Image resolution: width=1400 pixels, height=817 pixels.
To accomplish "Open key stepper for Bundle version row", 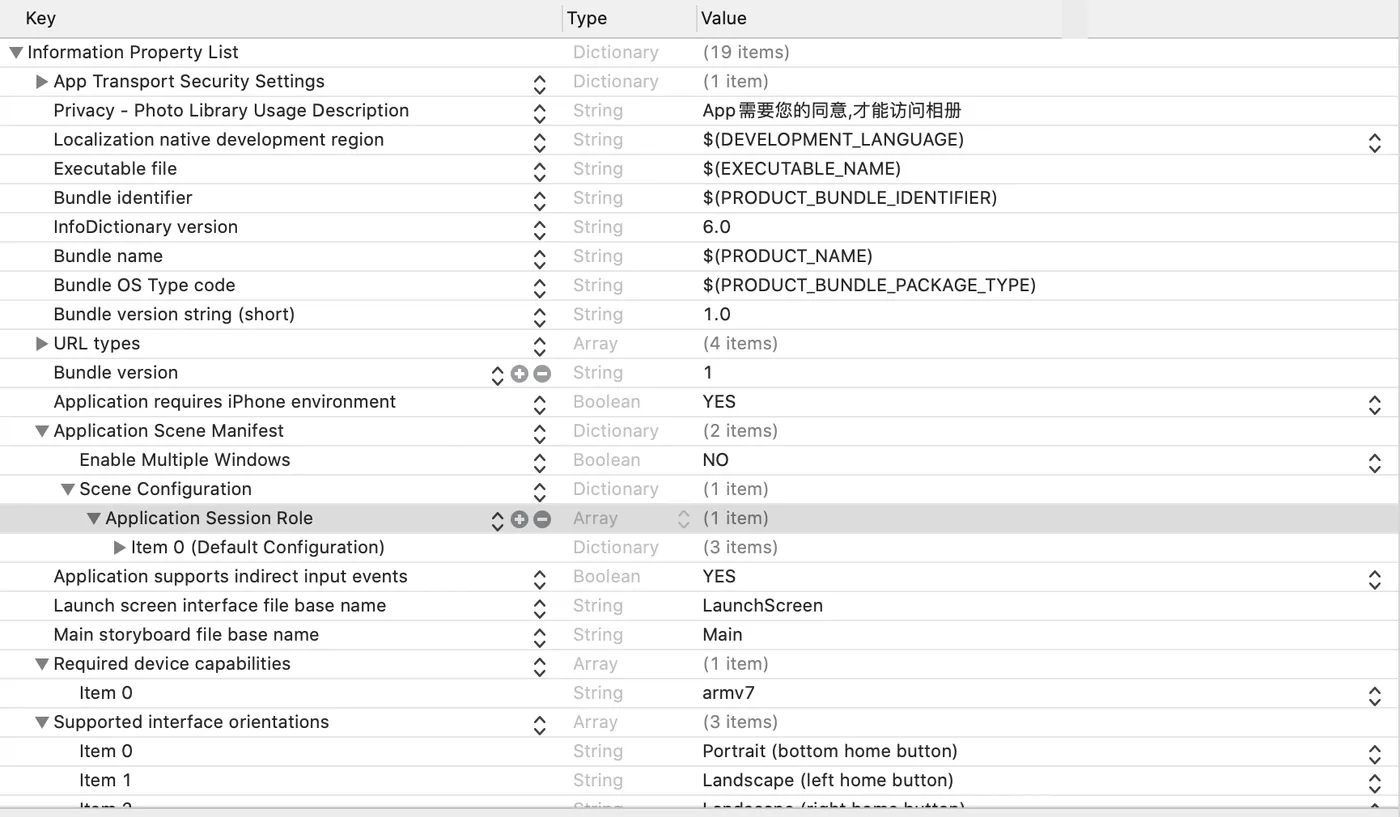I will 497,374.
